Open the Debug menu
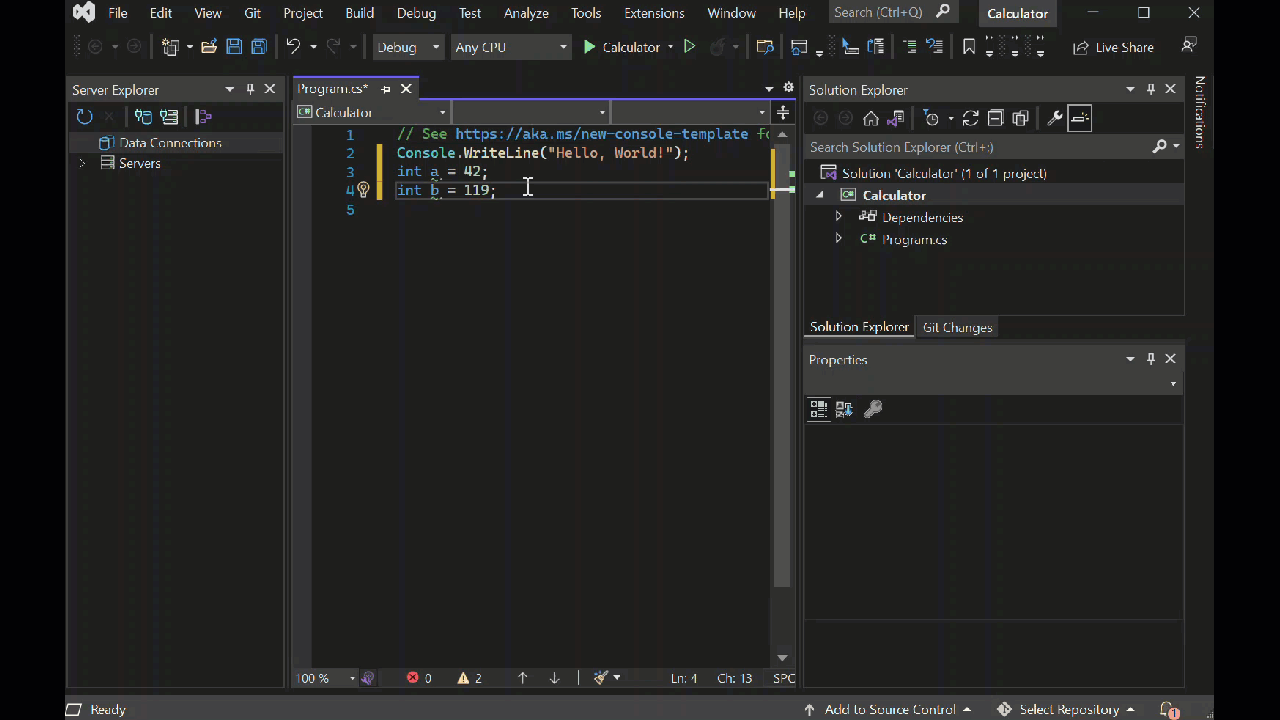This screenshot has width=1280, height=720. [416, 13]
